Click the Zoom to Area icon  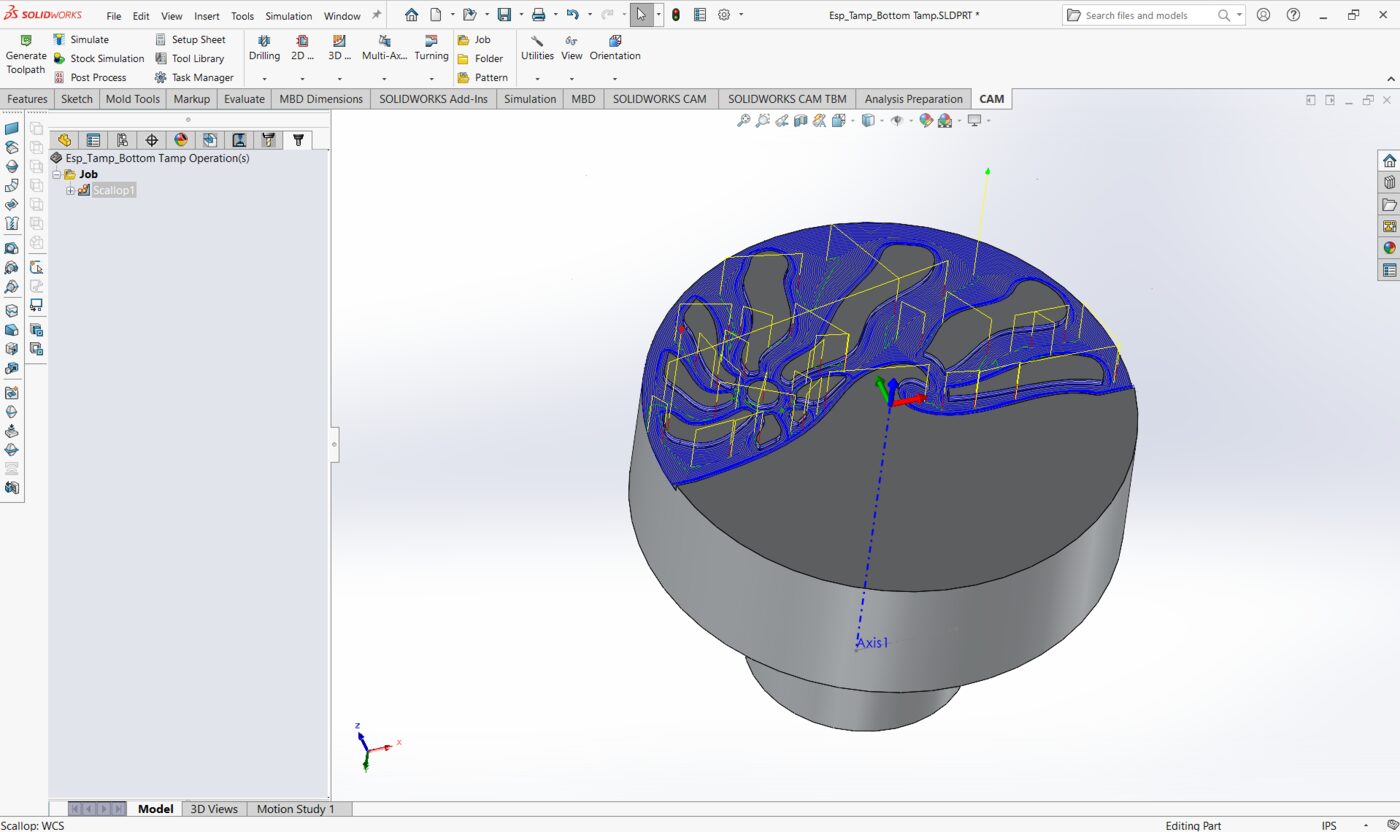pyautogui.click(x=763, y=120)
